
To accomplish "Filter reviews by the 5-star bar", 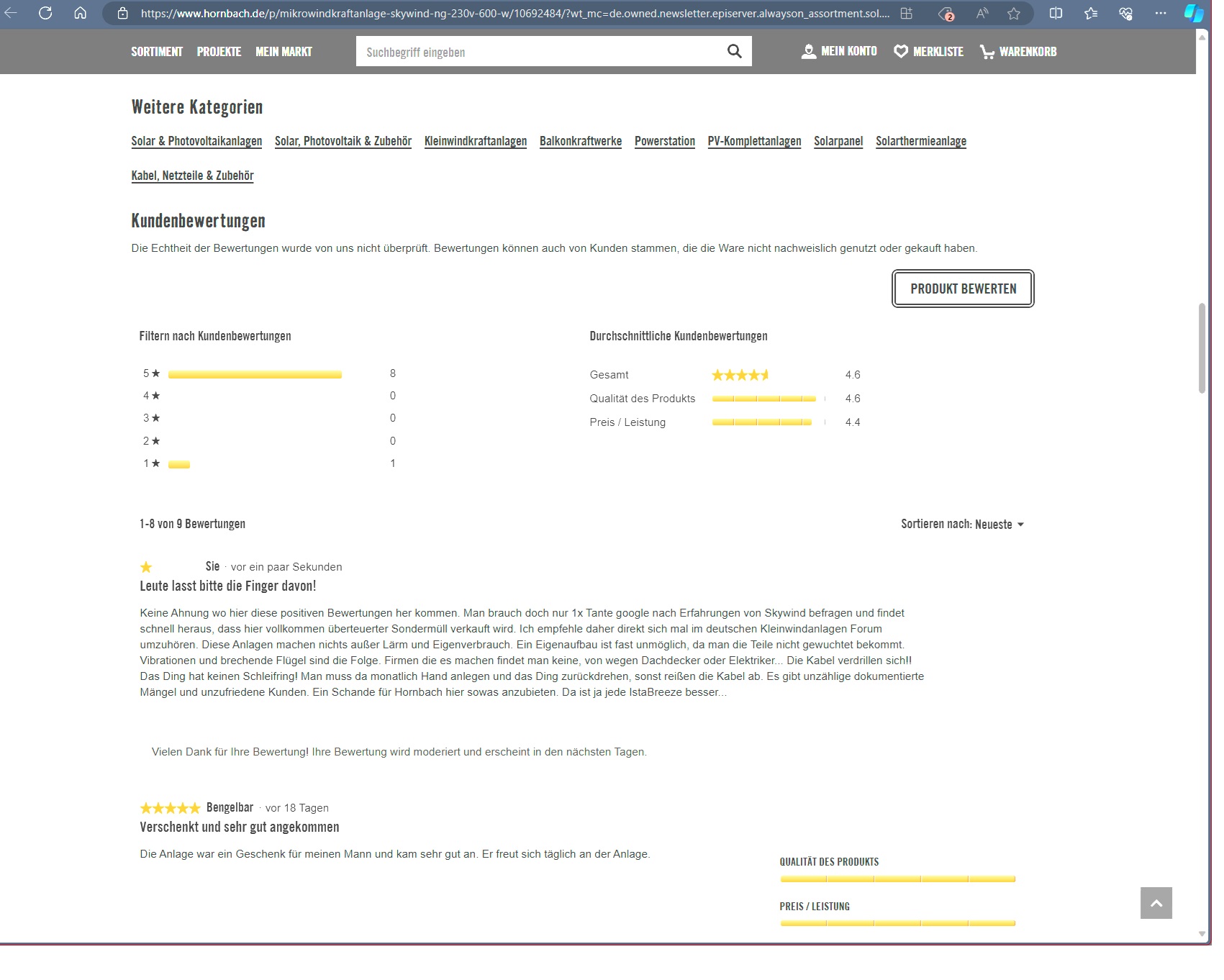I will click(255, 374).
